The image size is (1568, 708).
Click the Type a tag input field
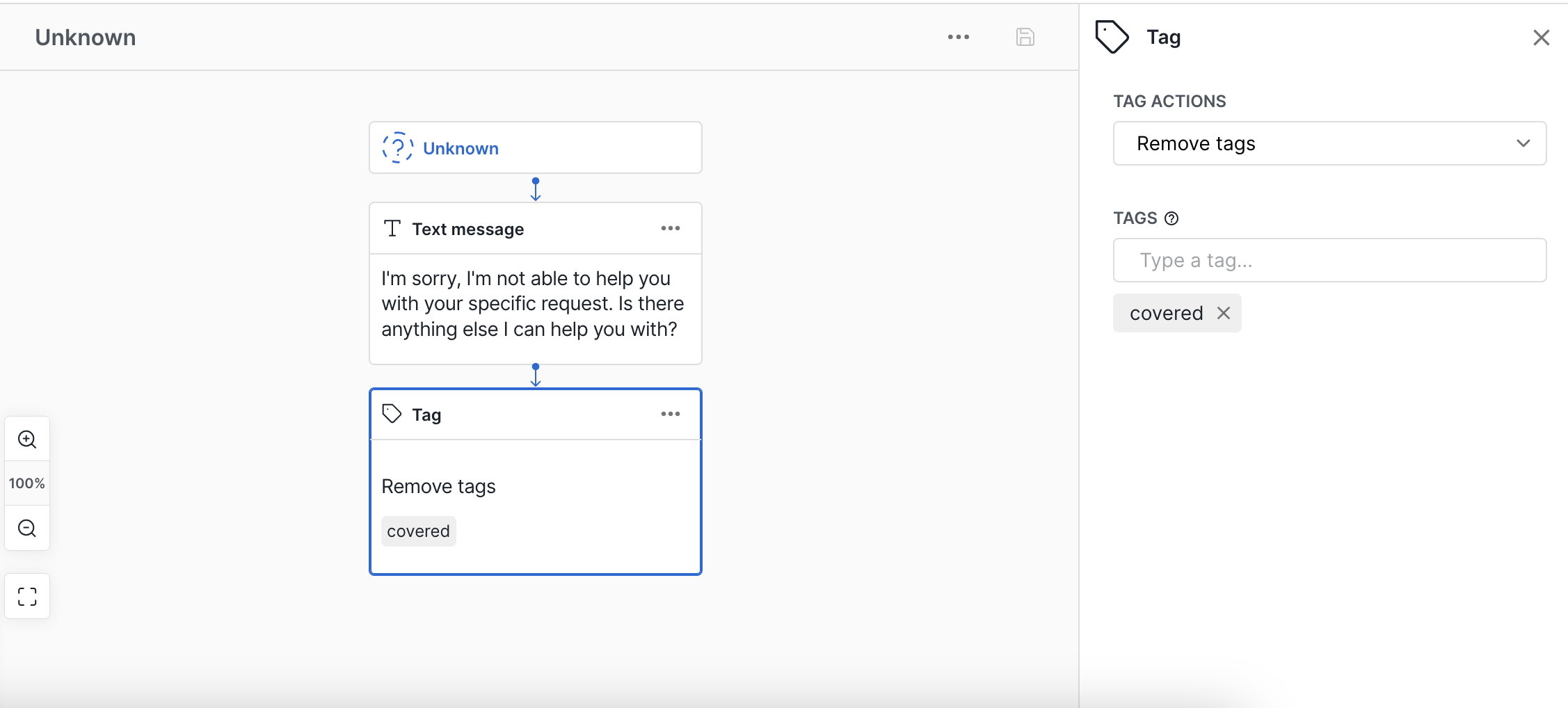pyautogui.click(x=1329, y=260)
